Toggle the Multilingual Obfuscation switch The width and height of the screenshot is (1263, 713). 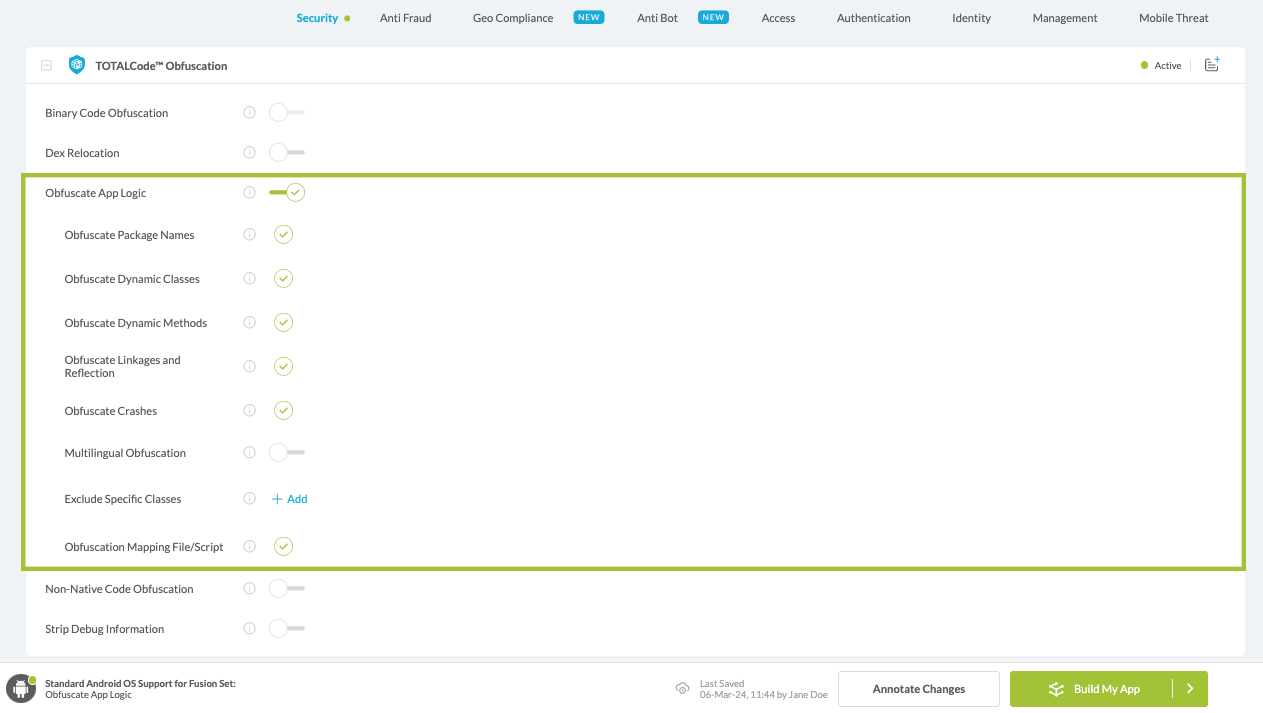pyautogui.click(x=286, y=453)
